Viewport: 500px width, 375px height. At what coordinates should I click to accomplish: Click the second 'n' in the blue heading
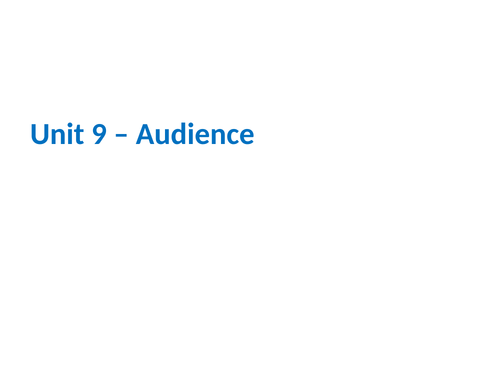point(218,137)
